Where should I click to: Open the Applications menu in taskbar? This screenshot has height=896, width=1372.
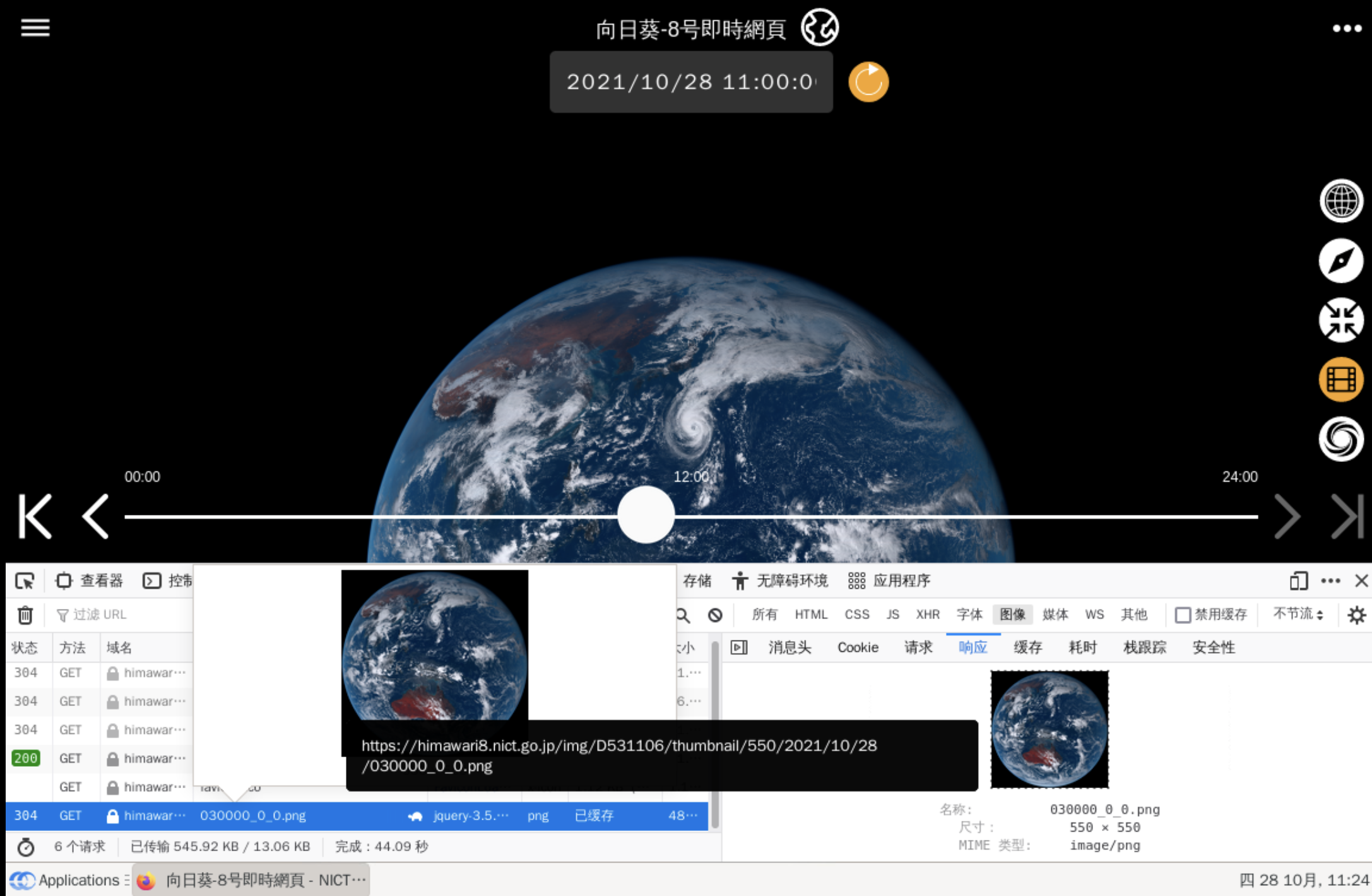tap(69, 880)
